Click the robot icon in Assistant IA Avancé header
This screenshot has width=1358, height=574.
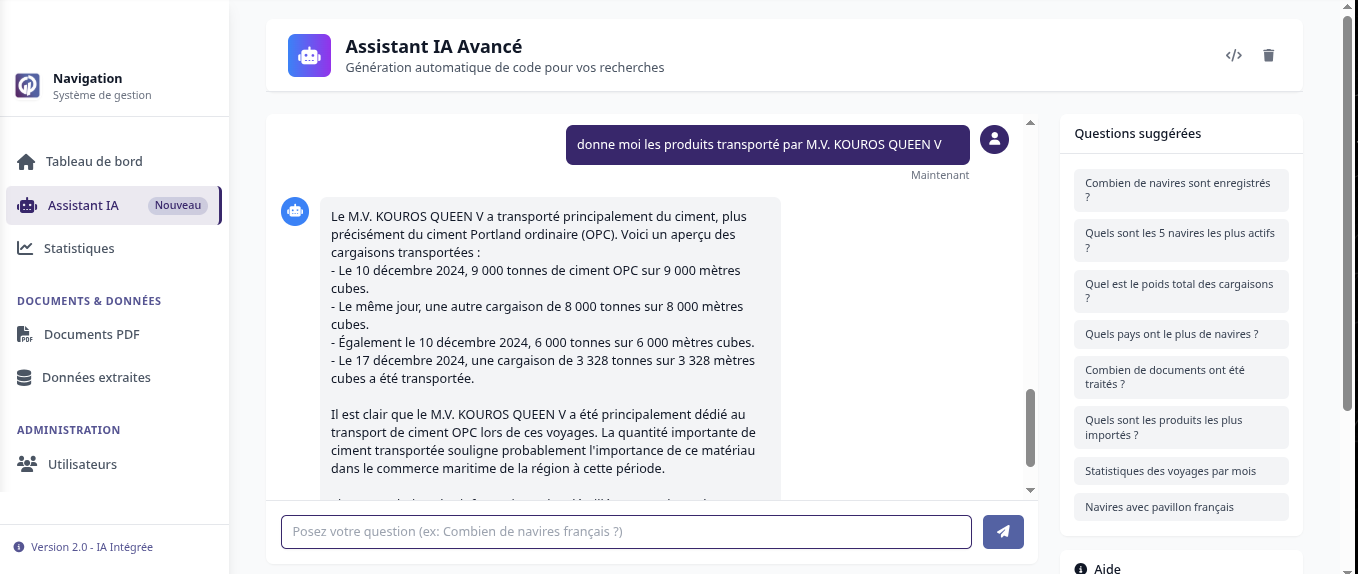pyautogui.click(x=309, y=56)
